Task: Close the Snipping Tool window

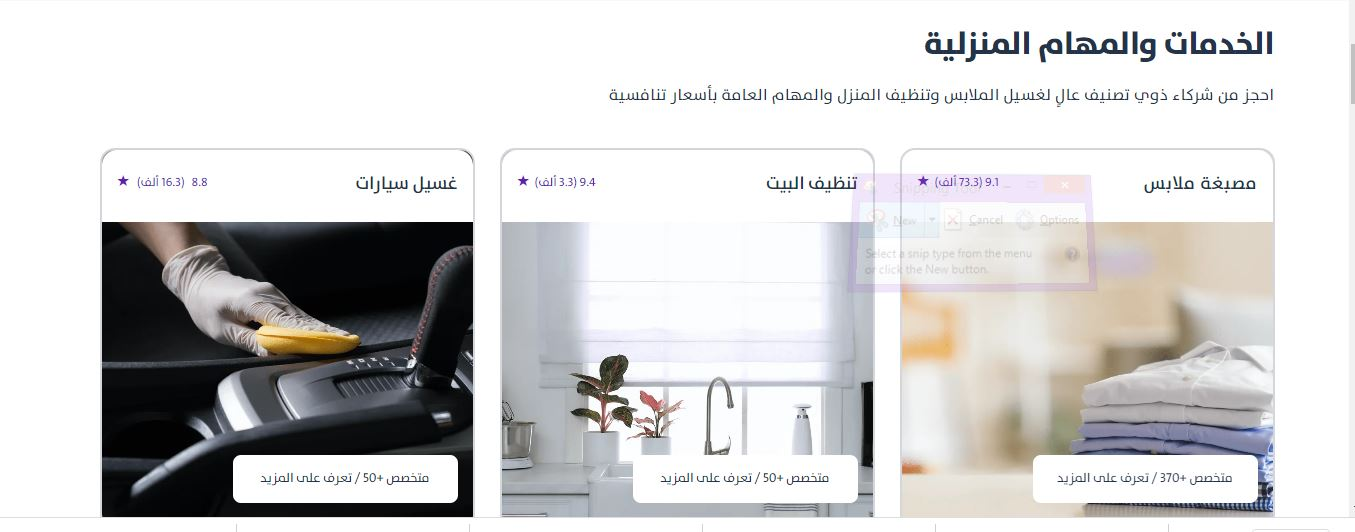Action: click(x=1065, y=185)
